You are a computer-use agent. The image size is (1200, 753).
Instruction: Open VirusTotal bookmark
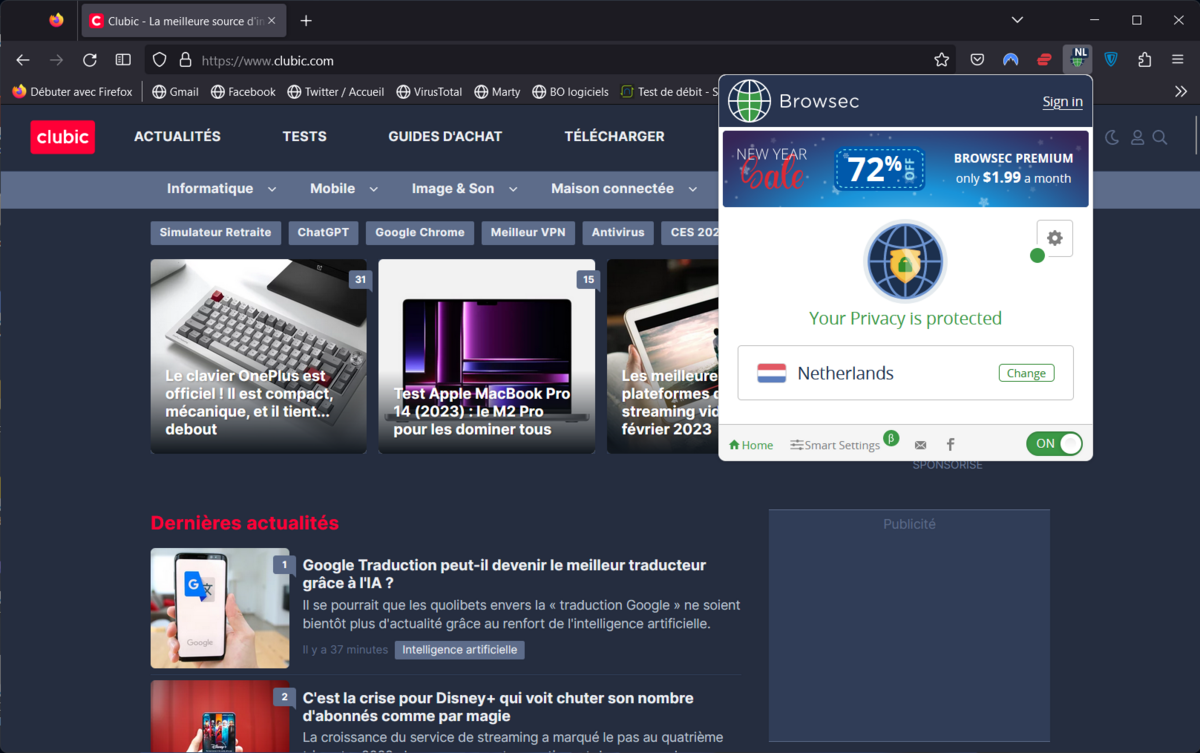click(429, 91)
